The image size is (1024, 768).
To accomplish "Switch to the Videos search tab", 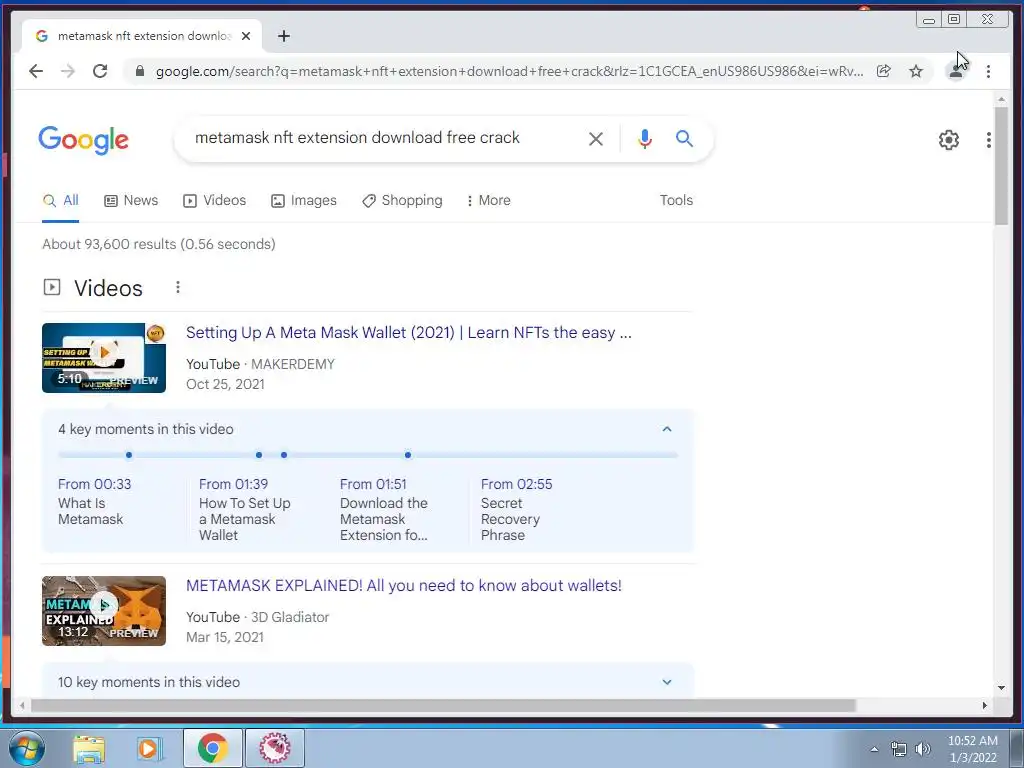I will coord(215,200).
